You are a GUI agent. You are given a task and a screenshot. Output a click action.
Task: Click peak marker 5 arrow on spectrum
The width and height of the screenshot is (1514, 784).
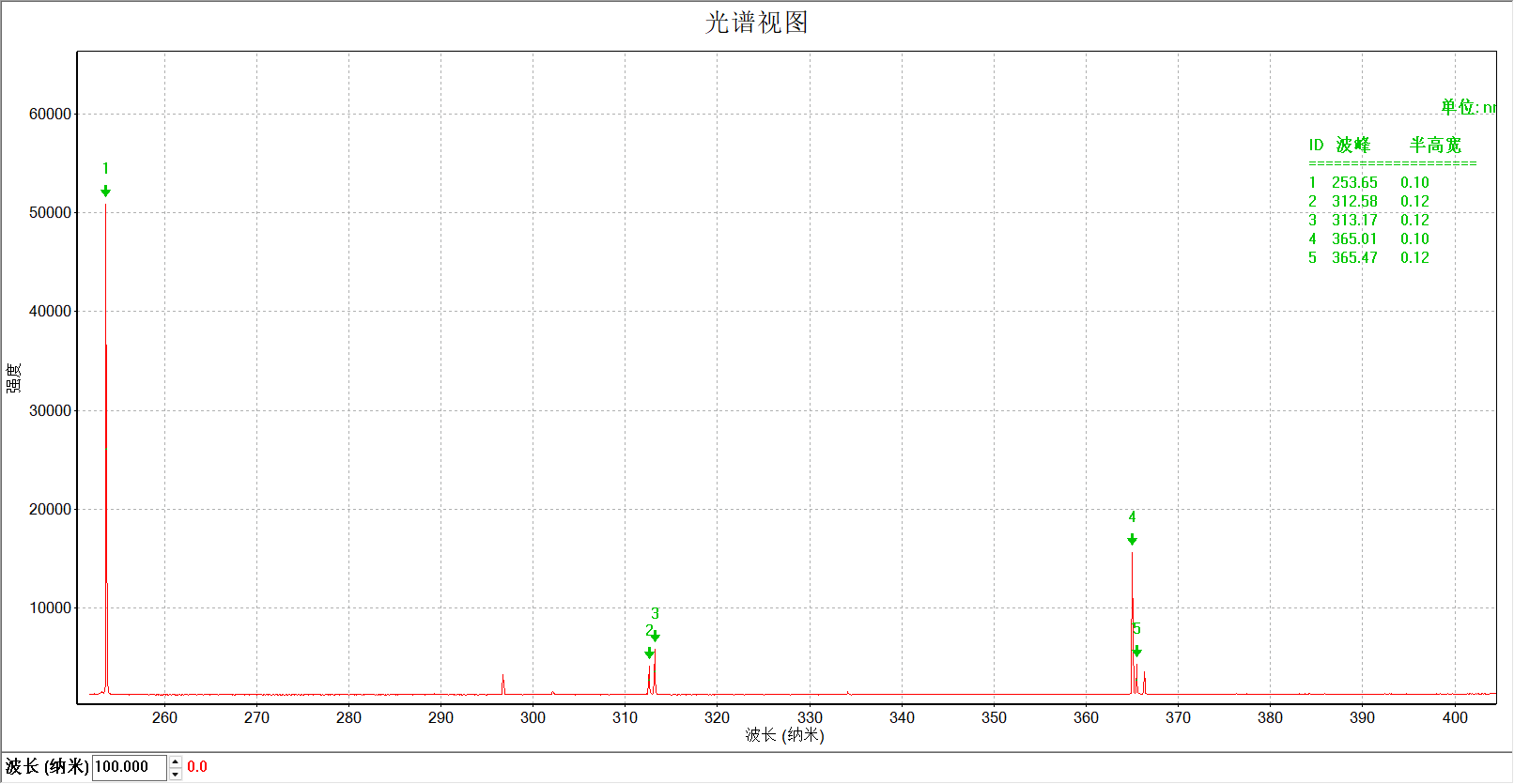tap(1137, 652)
